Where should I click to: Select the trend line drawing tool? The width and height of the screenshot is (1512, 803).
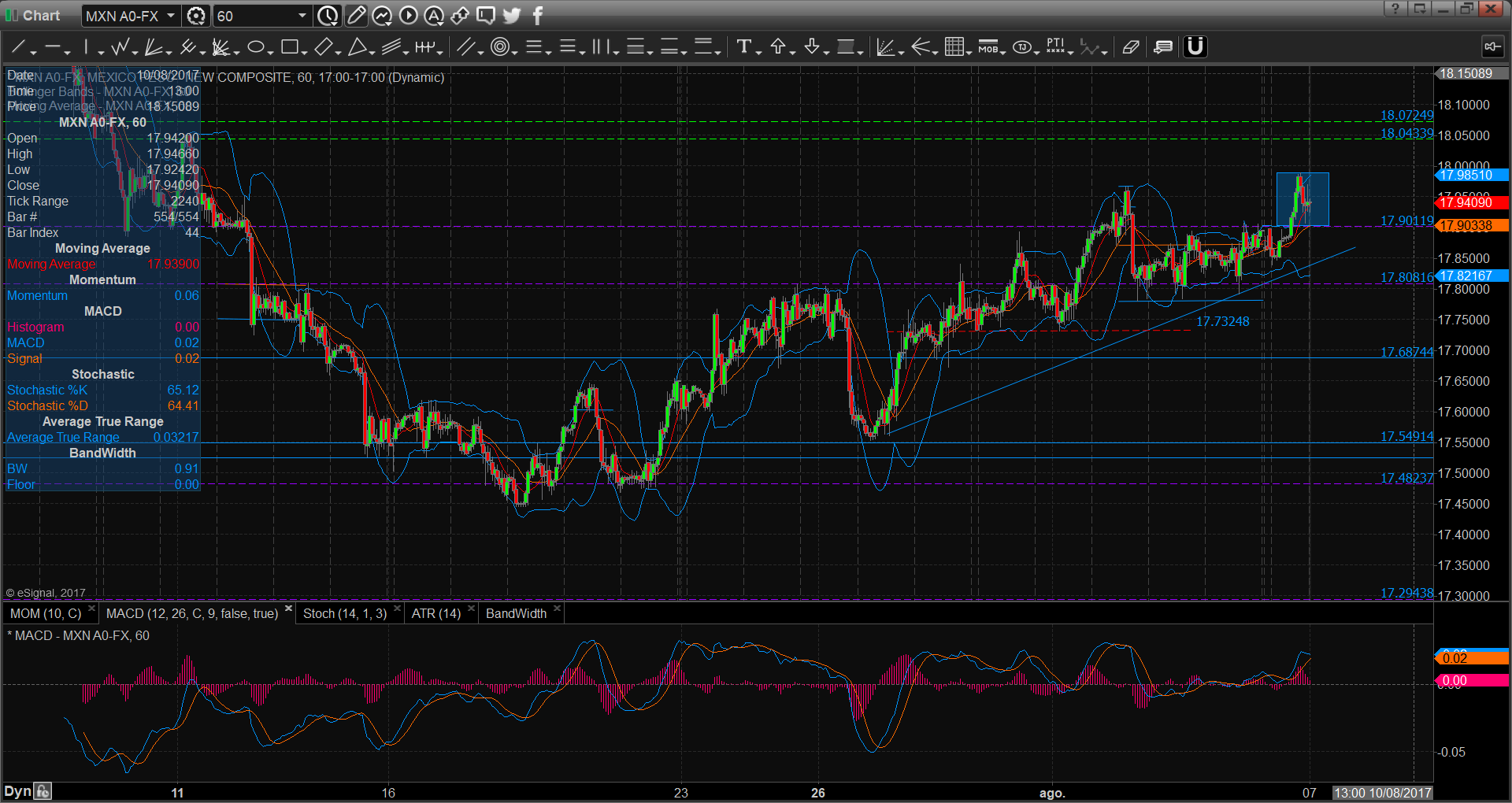tap(18, 47)
